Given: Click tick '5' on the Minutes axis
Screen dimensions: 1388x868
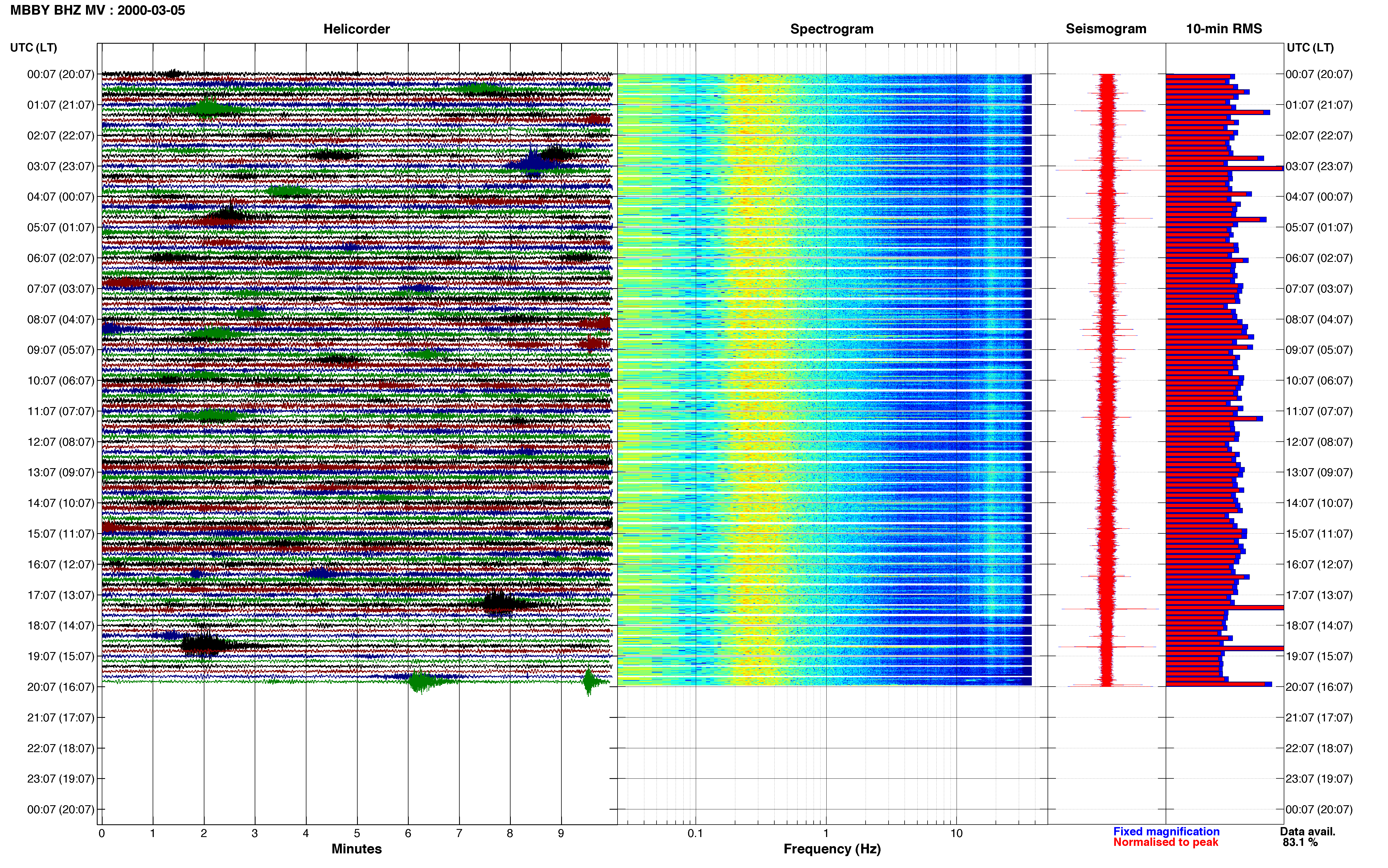Looking at the screenshot, I should tap(357, 833).
